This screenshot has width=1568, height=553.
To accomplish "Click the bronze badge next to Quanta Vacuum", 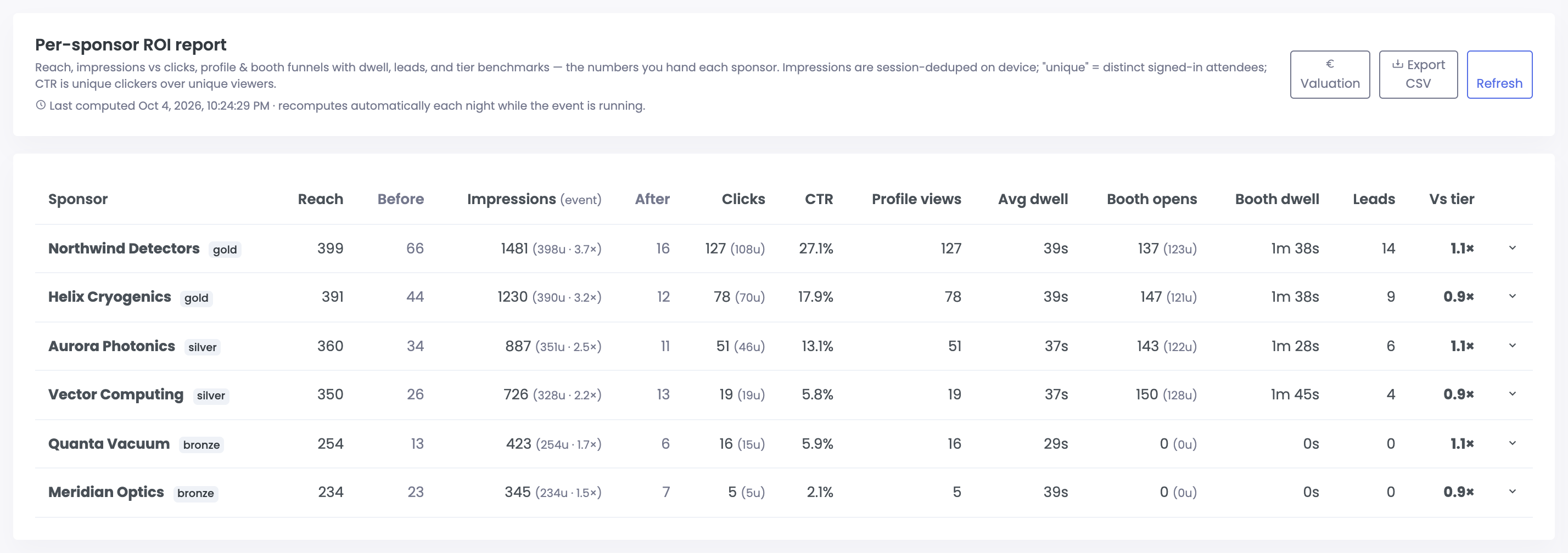I will [201, 445].
